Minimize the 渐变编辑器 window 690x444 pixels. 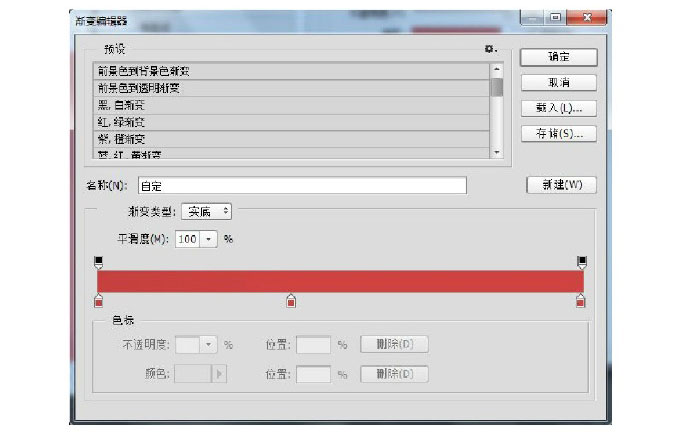532,18
